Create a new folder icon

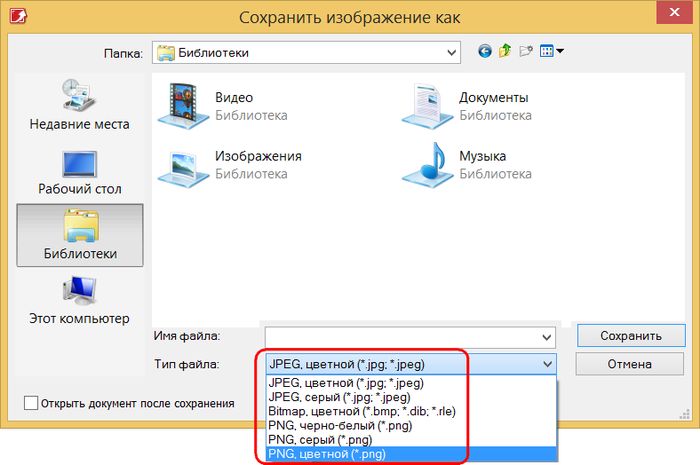(x=526, y=51)
